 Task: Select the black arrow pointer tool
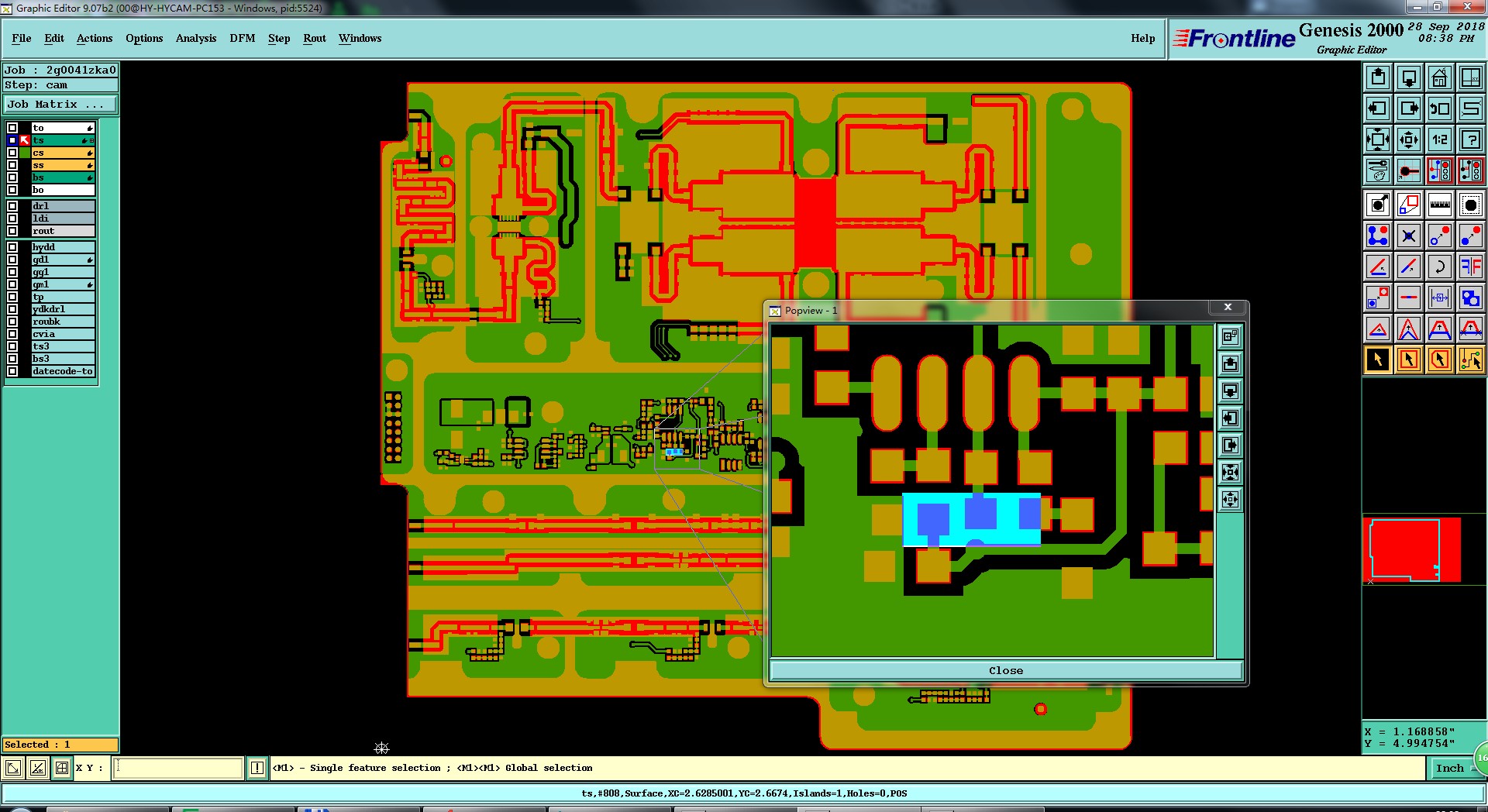tap(1378, 360)
